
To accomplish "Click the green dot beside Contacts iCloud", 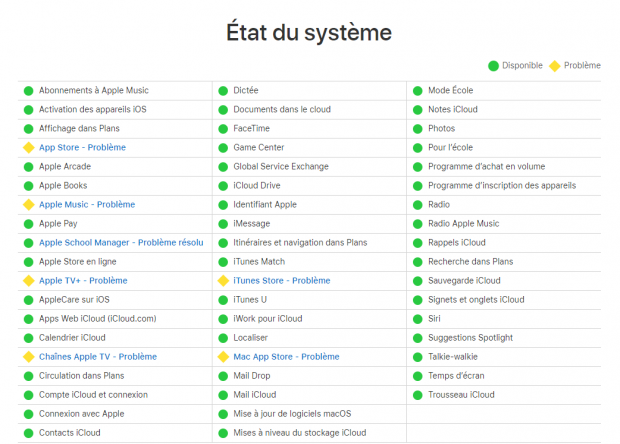I will (x=28, y=433).
